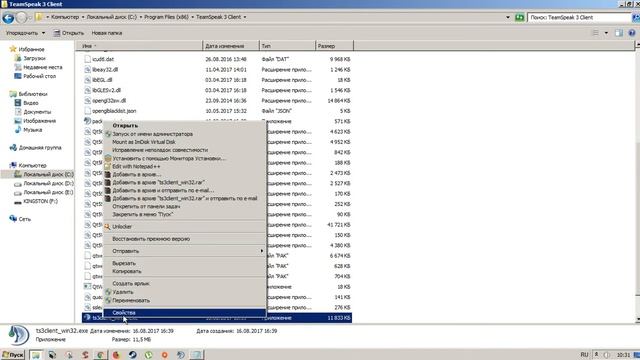The image size is (640, 360).
Task: Select the libGLESv2.dll file icon
Action: pyautogui.click(x=87, y=90)
